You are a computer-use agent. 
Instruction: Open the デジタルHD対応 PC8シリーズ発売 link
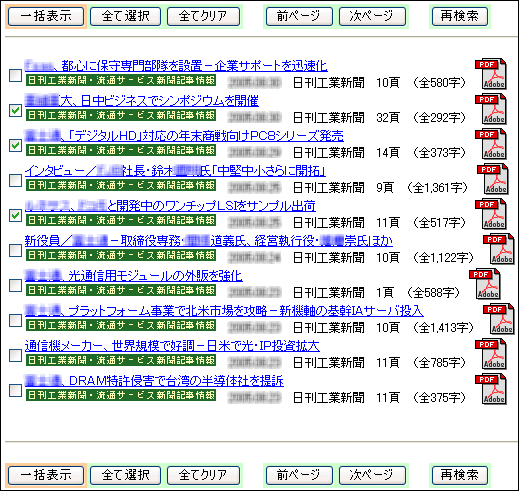184,135
